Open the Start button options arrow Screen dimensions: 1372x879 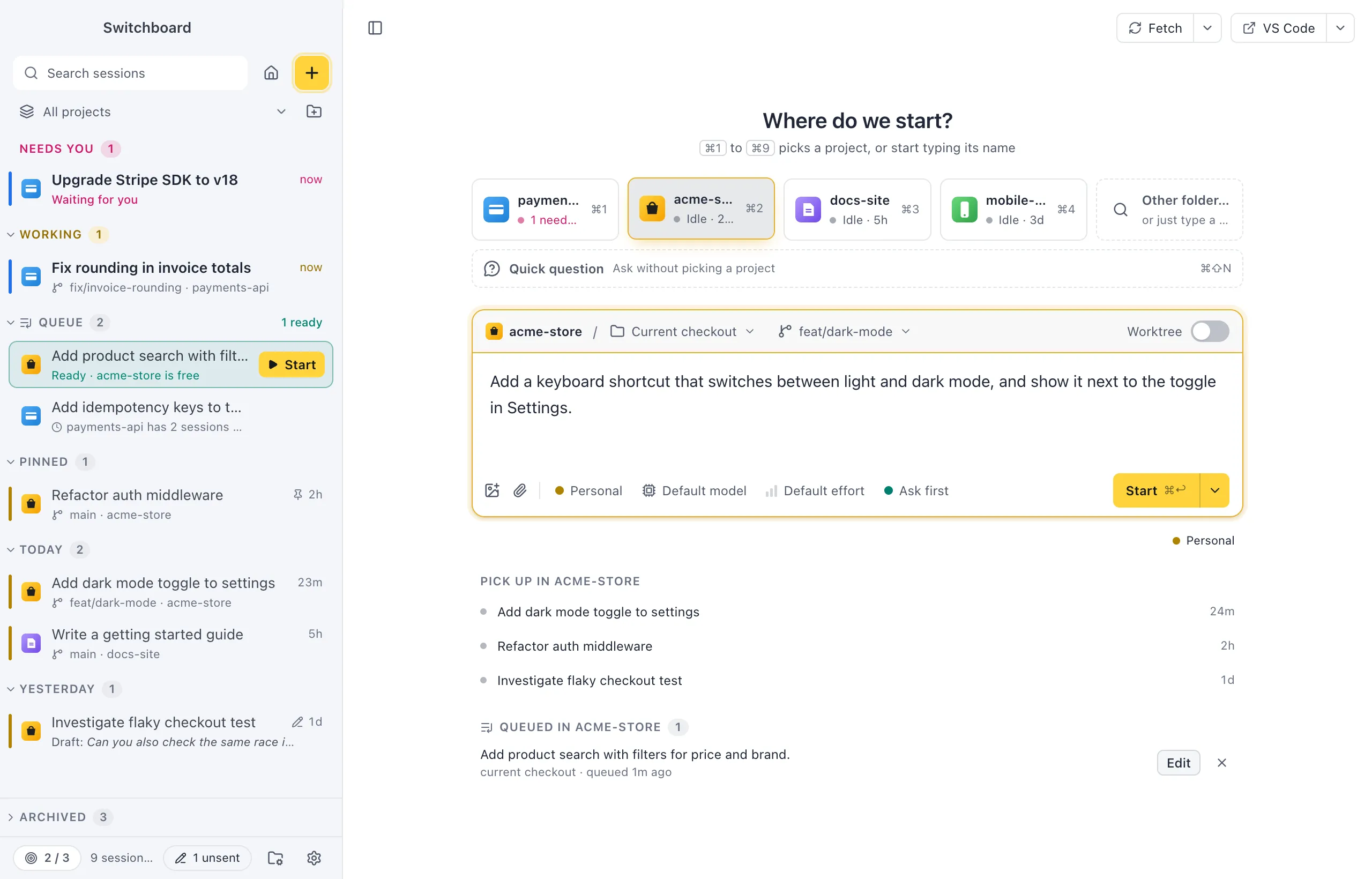pyautogui.click(x=1215, y=491)
